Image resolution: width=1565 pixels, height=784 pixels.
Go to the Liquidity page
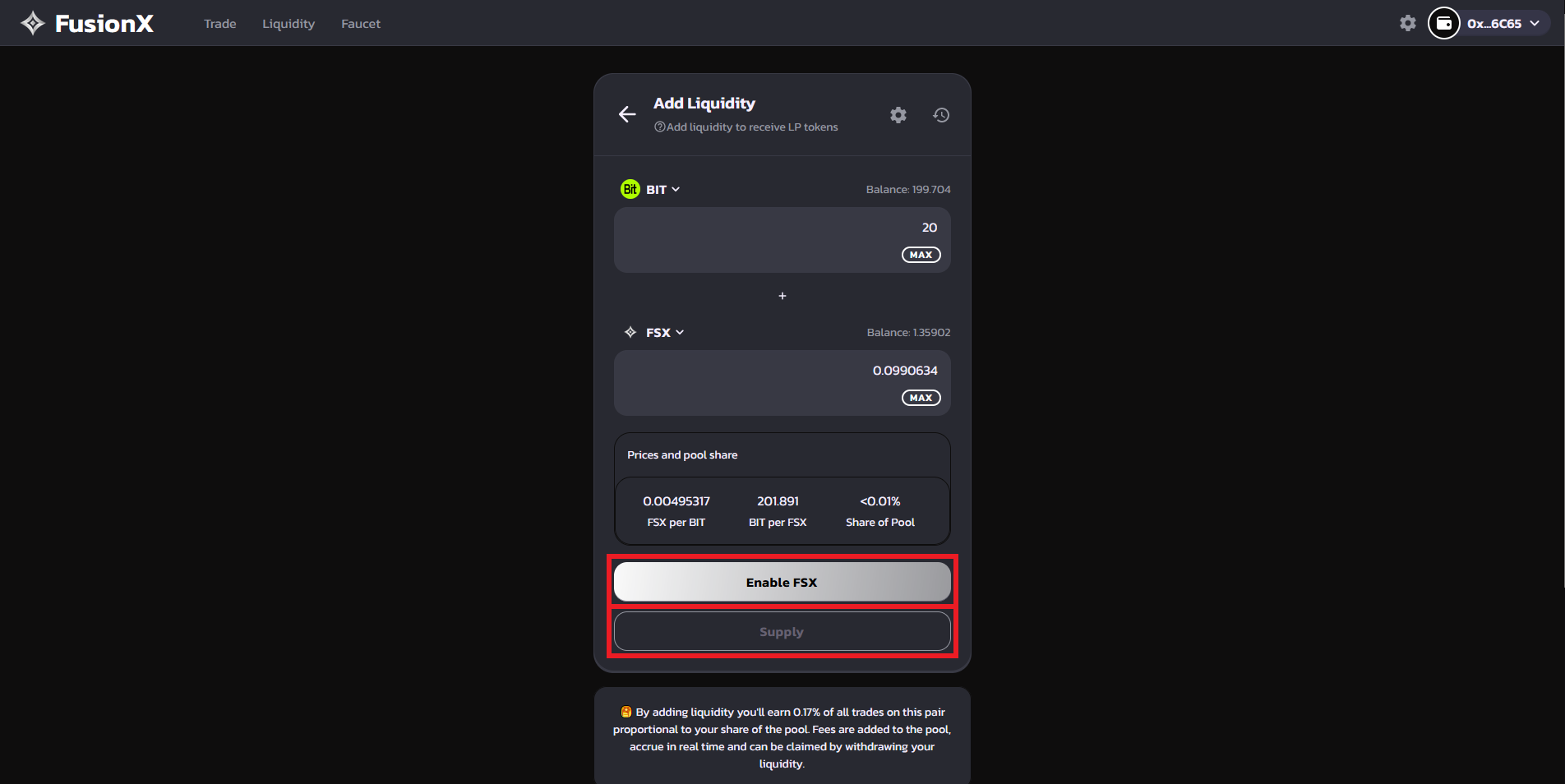pos(288,24)
